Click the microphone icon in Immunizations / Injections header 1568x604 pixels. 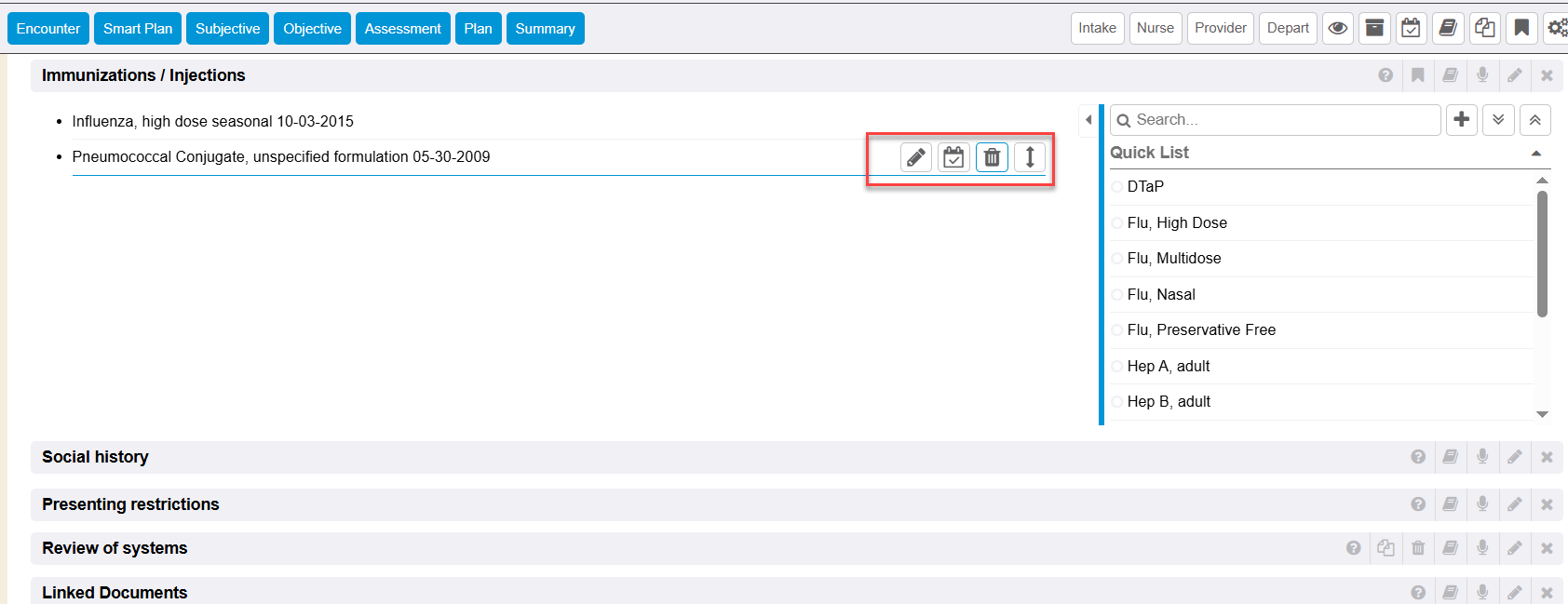coord(1482,75)
